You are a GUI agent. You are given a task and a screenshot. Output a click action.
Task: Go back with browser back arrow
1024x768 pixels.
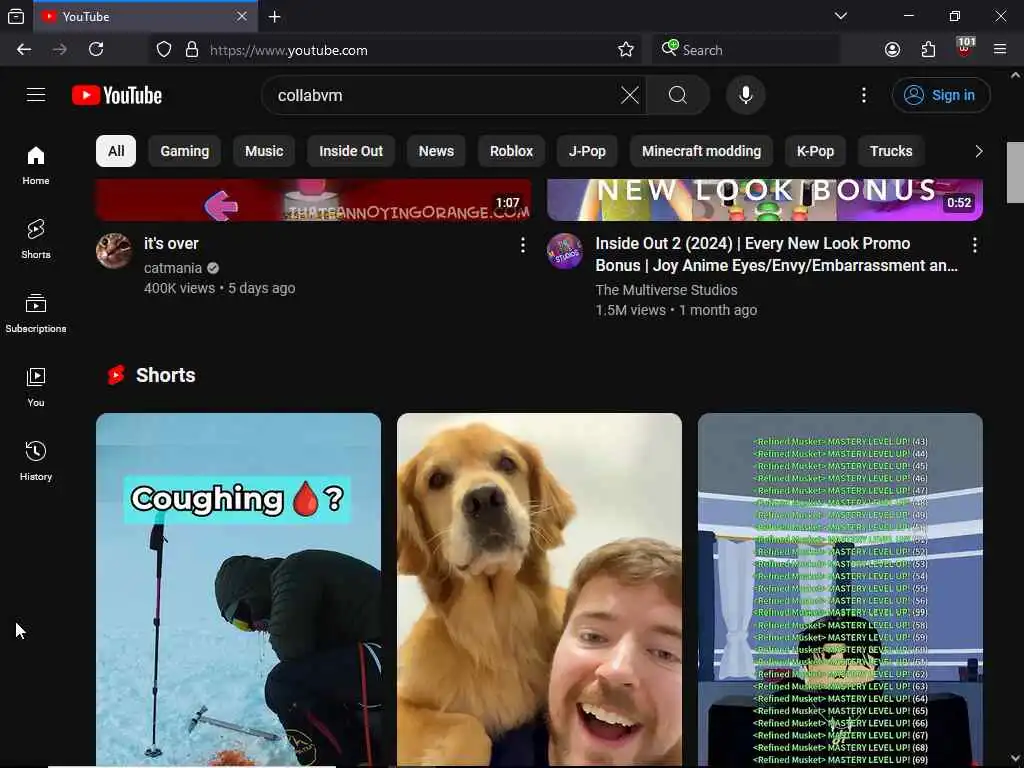click(x=24, y=50)
